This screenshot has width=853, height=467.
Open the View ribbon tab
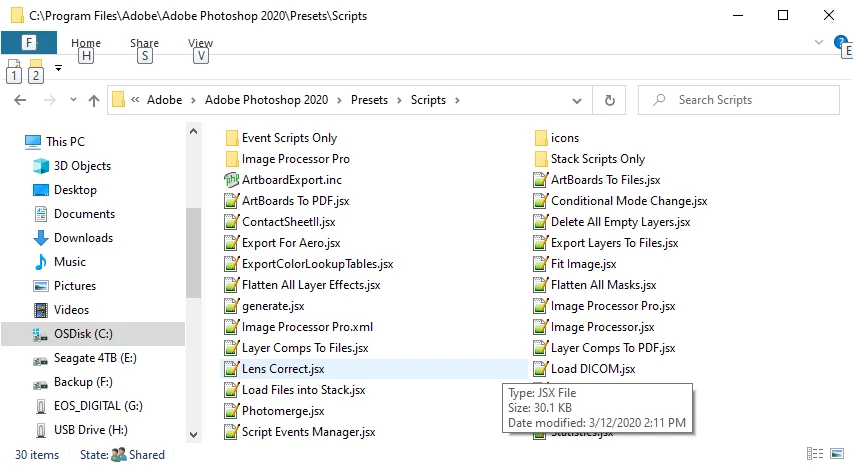tap(200, 43)
